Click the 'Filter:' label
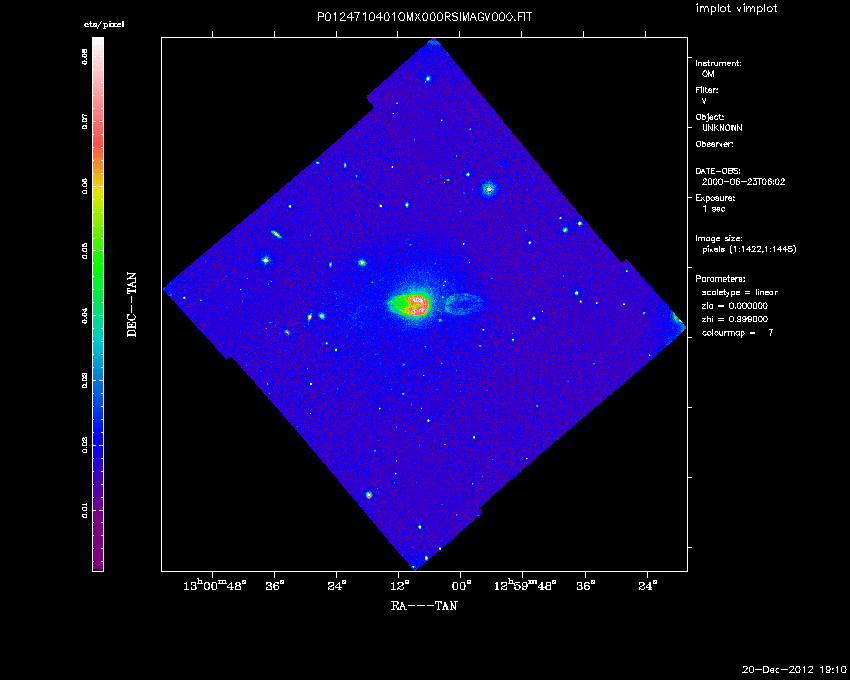The height and width of the screenshot is (680, 850). point(707,90)
